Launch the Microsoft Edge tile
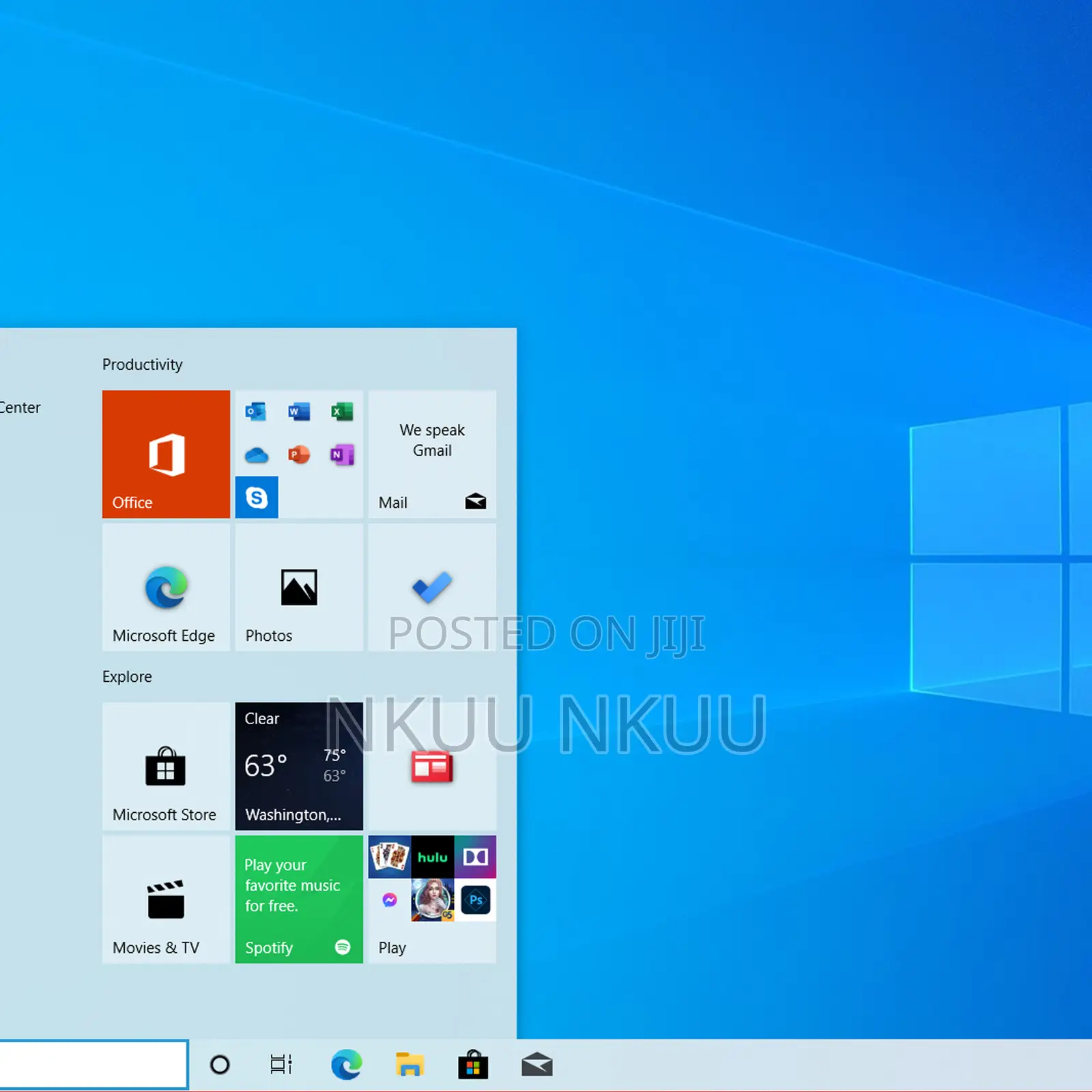Screen dimensions: 1092x1092 pos(166,587)
